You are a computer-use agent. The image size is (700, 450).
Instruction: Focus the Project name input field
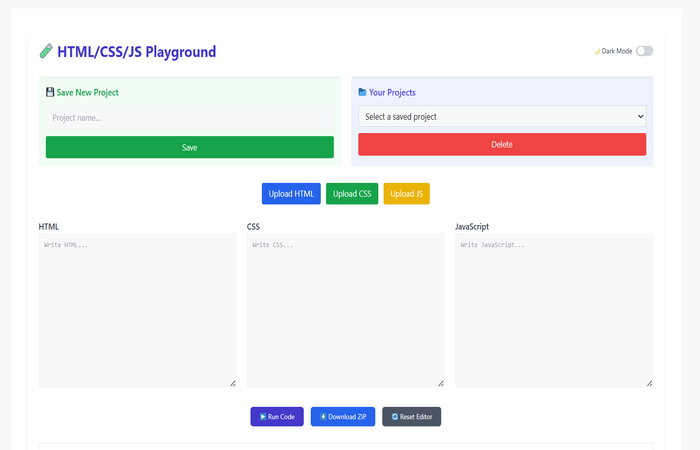[190, 118]
